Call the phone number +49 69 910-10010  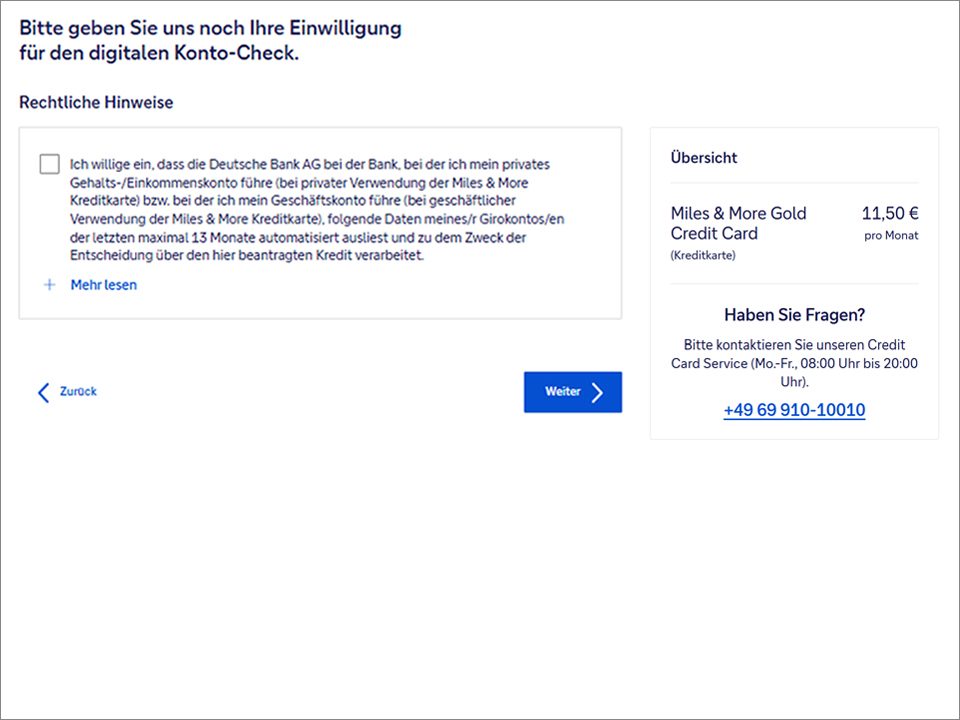(794, 410)
